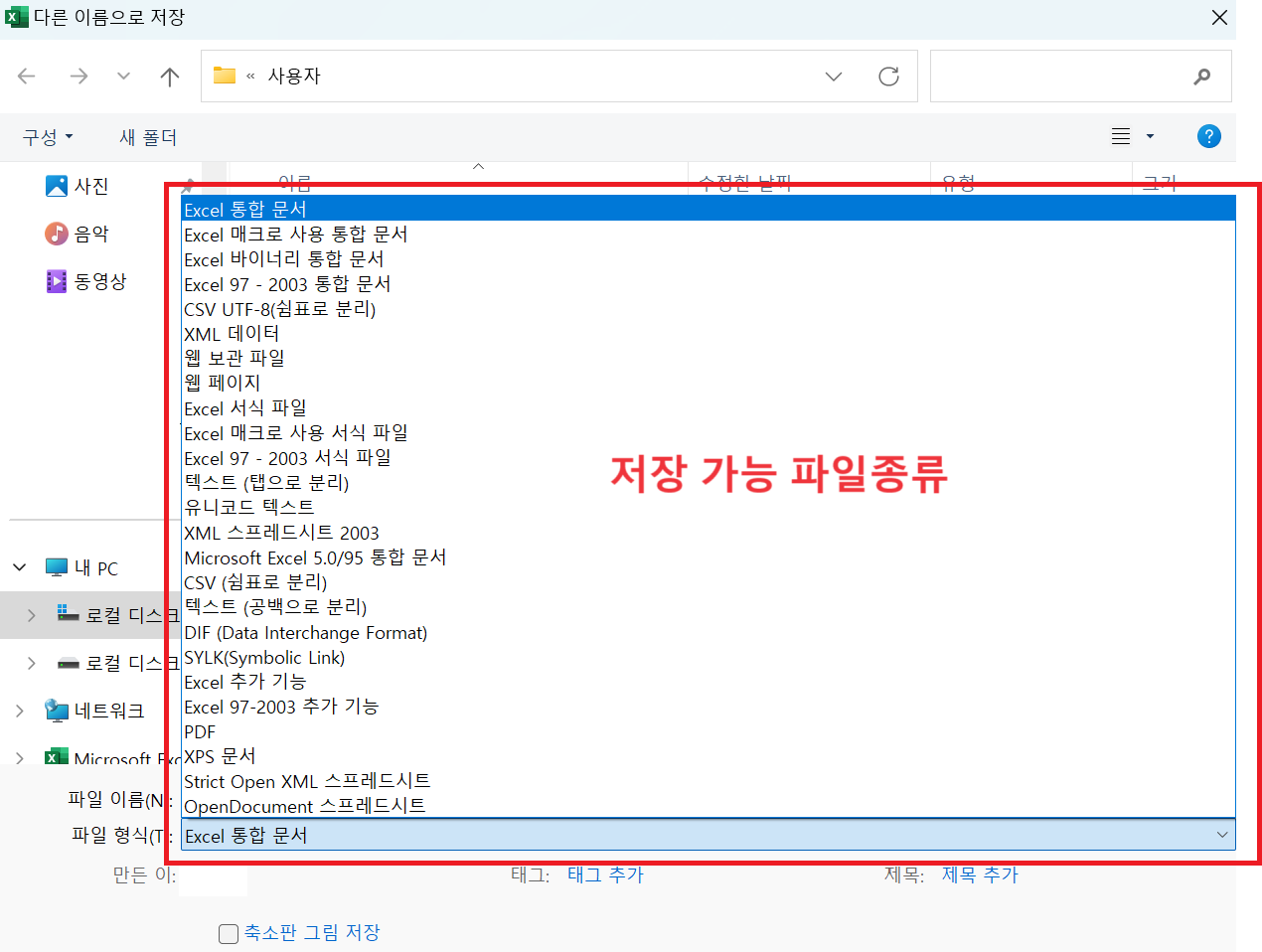
Task: Select 텍스트 (탭으로 분리) format
Action: (x=709, y=482)
